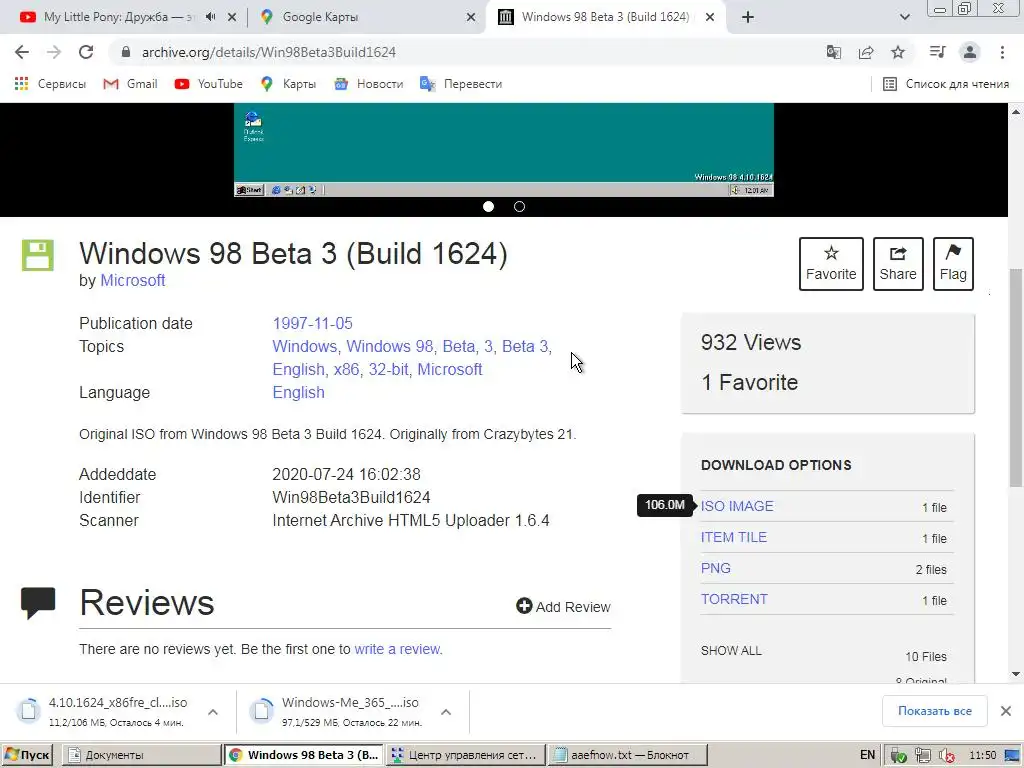The width and height of the screenshot is (1024, 768).
Task: Open the English language link
Action: point(298,392)
